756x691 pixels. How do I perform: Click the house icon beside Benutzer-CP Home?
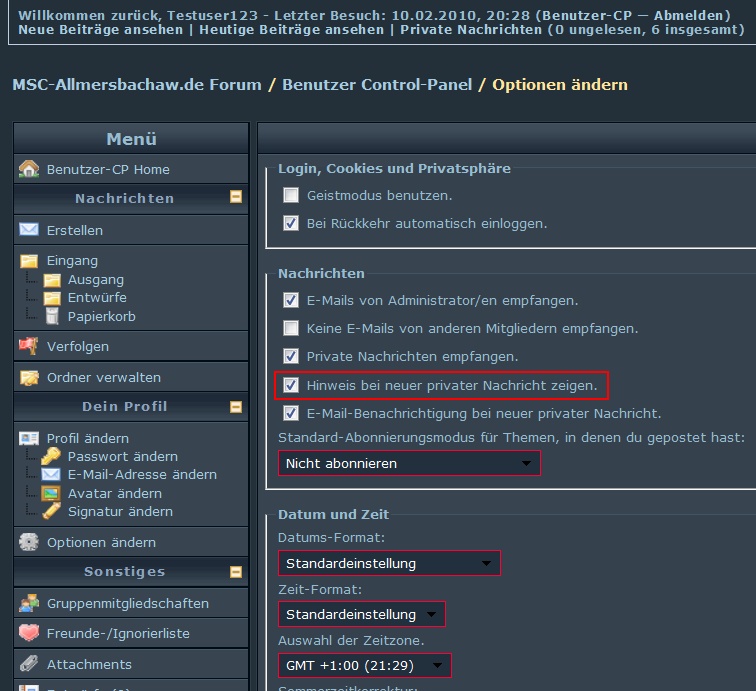click(x=29, y=169)
